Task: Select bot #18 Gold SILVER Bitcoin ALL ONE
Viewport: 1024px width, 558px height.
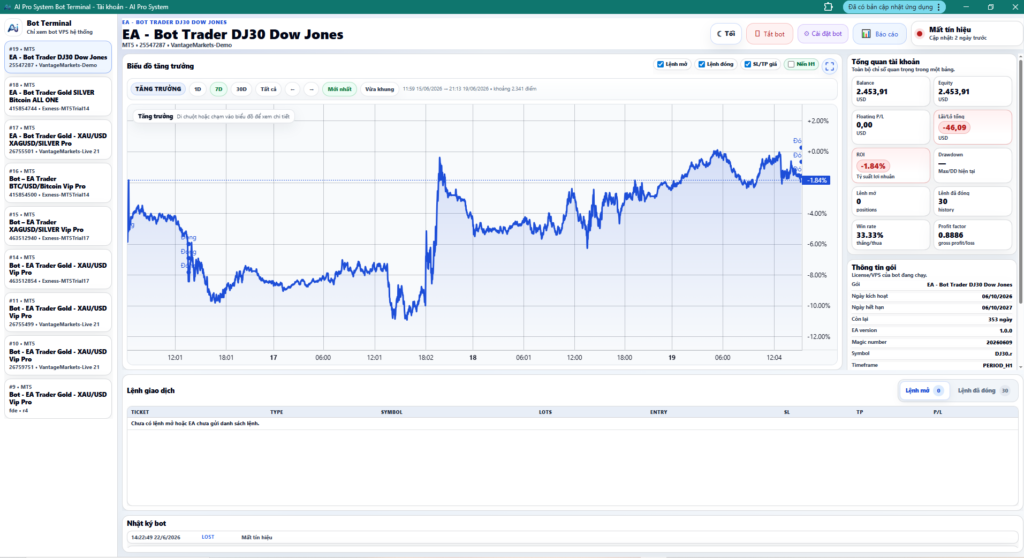Action: pyautogui.click(x=58, y=97)
